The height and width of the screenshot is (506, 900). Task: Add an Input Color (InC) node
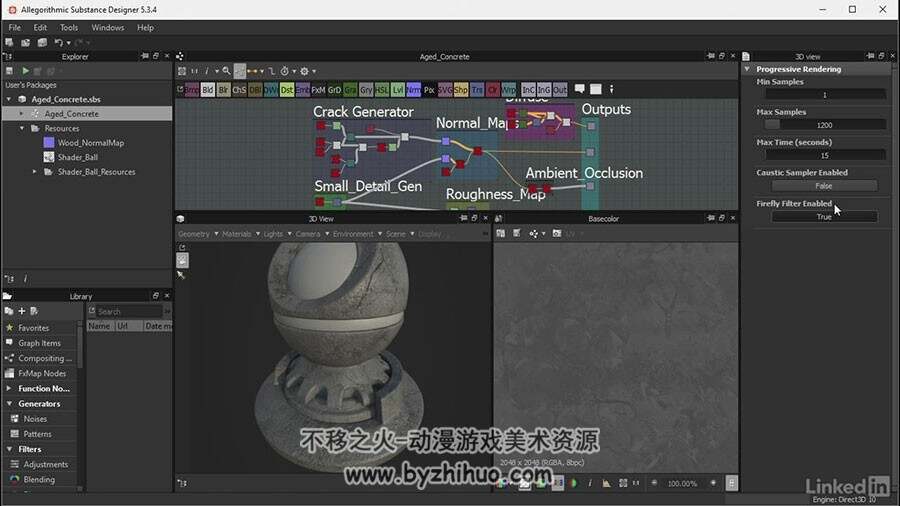click(528, 89)
